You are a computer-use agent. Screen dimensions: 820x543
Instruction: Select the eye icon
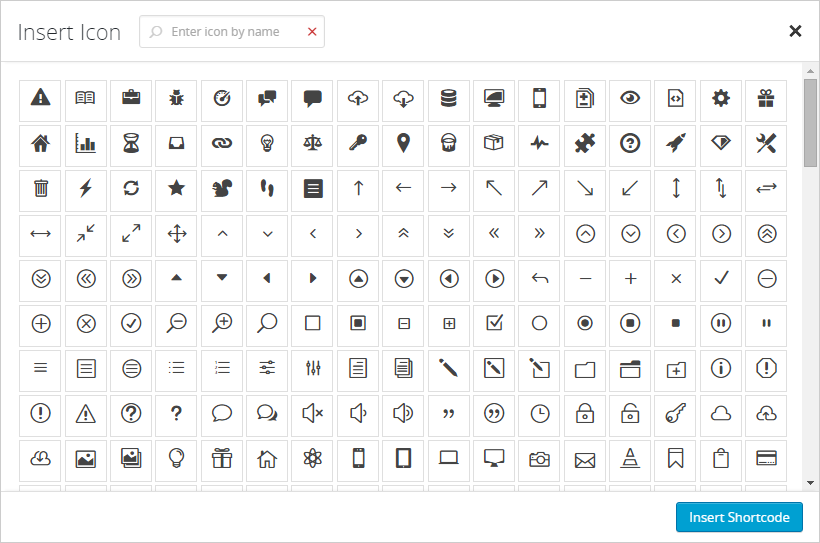[630, 98]
